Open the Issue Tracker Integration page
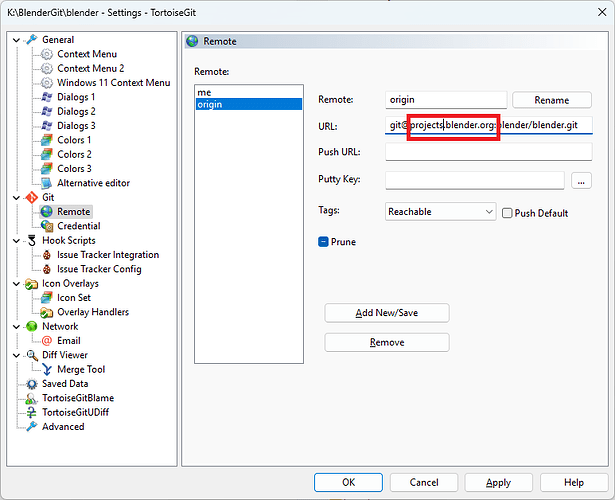 pyautogui.click(x=108, y=255)
